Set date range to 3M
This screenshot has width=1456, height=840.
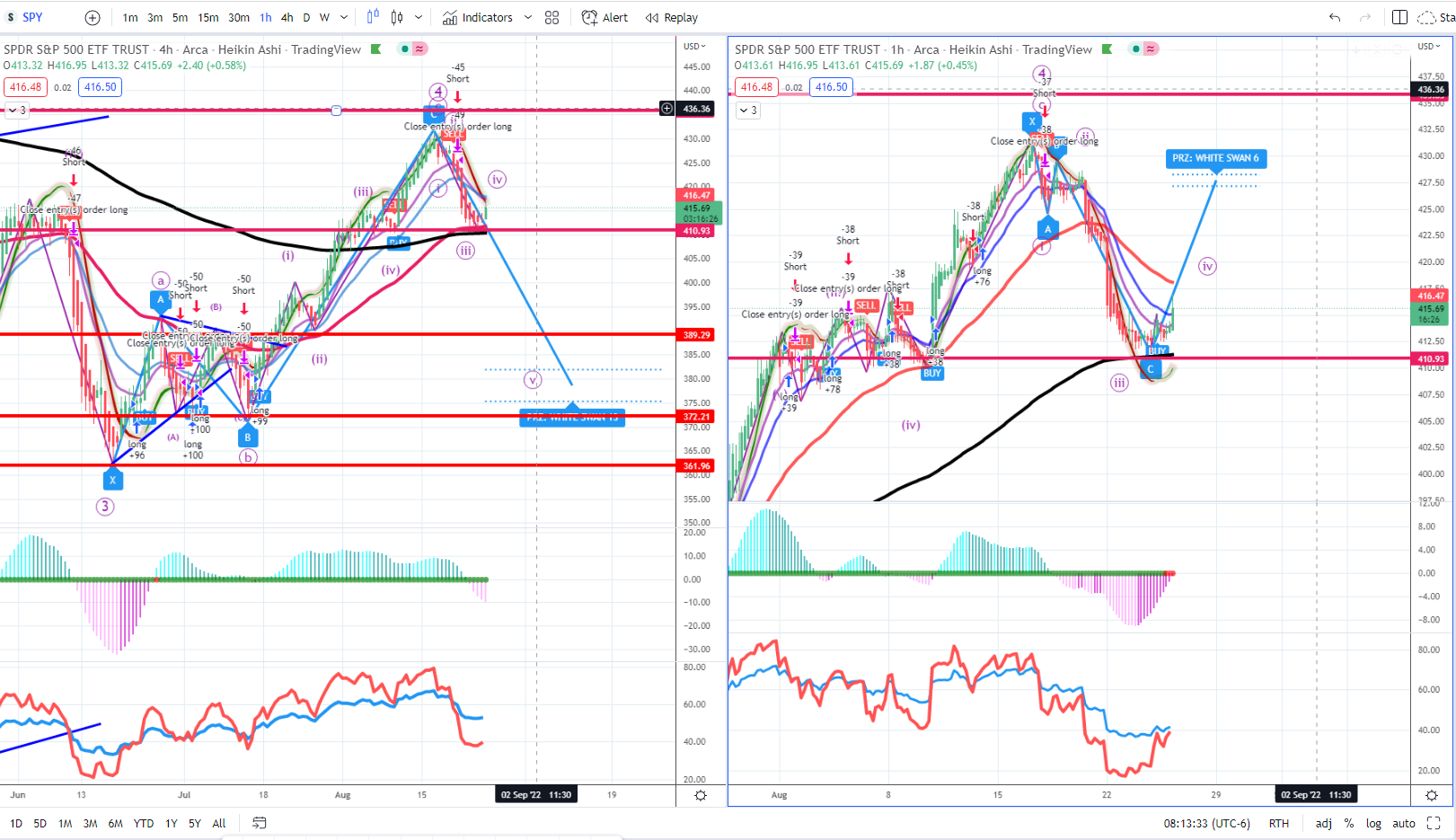[x=90, y=823]
